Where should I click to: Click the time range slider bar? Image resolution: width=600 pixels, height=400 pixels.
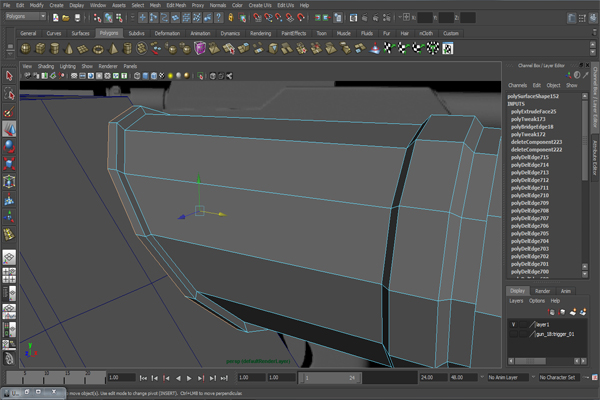[x=330, y=378]
